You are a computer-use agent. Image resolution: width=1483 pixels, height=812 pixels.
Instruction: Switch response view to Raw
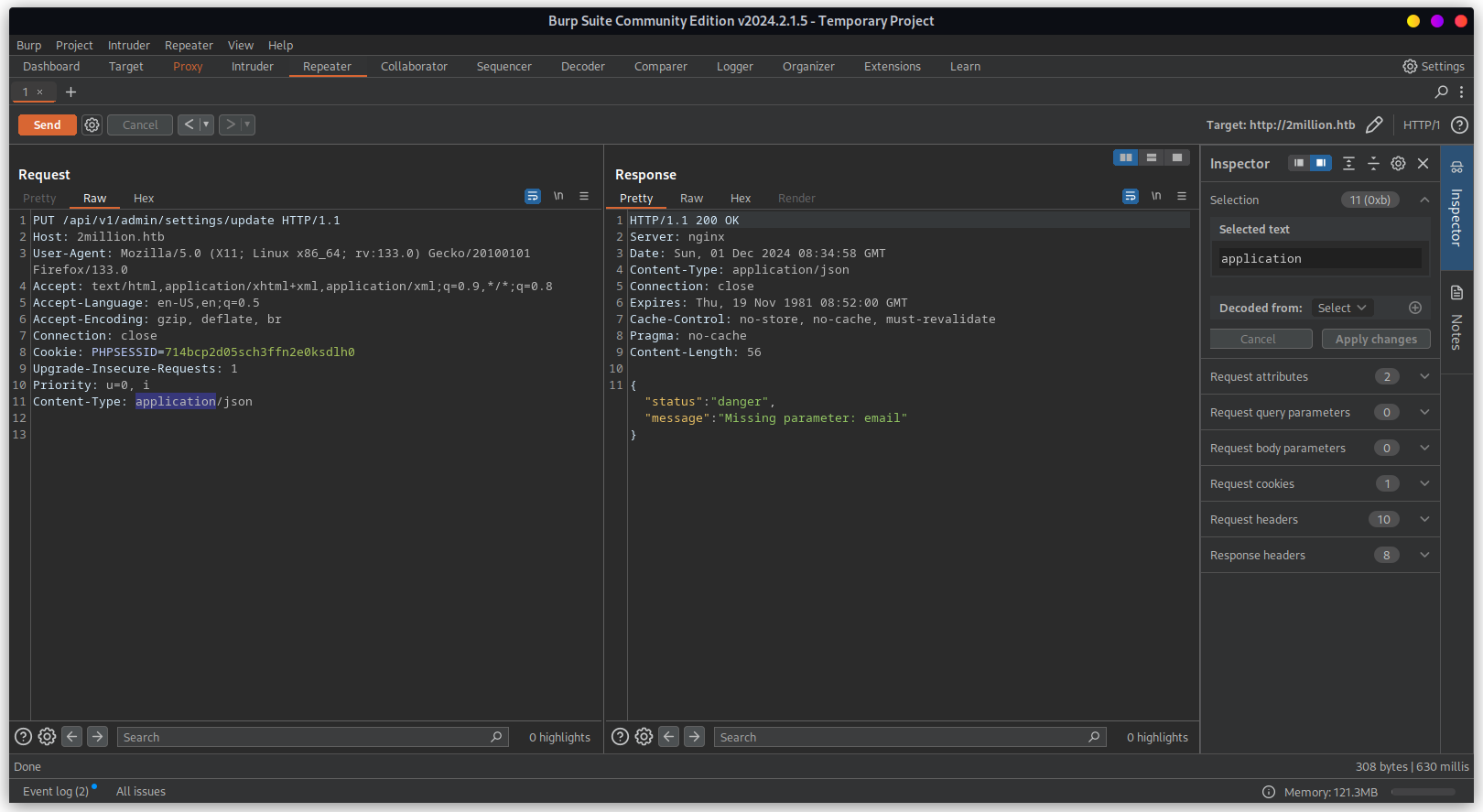691,198
